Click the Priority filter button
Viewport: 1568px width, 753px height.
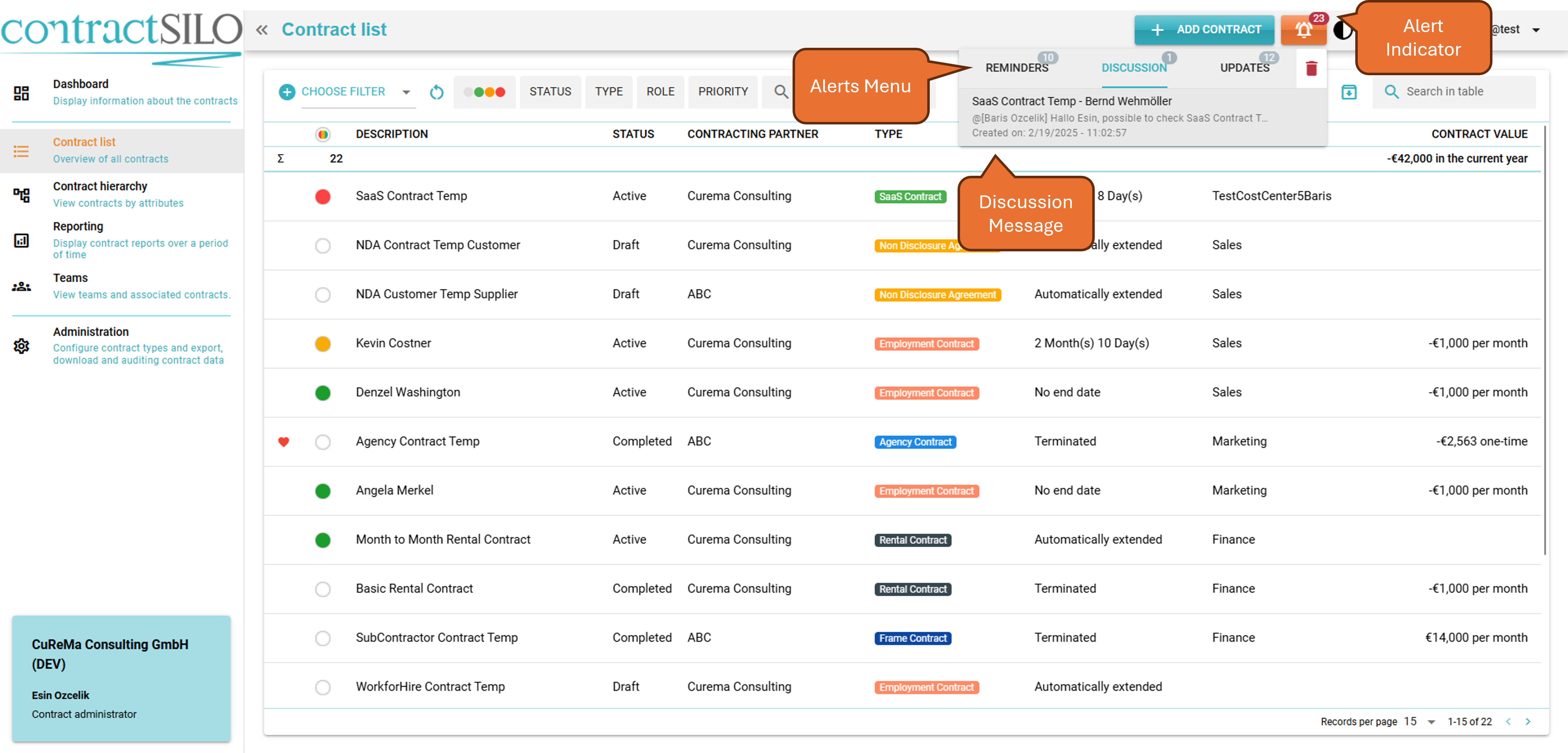(722, 92)
